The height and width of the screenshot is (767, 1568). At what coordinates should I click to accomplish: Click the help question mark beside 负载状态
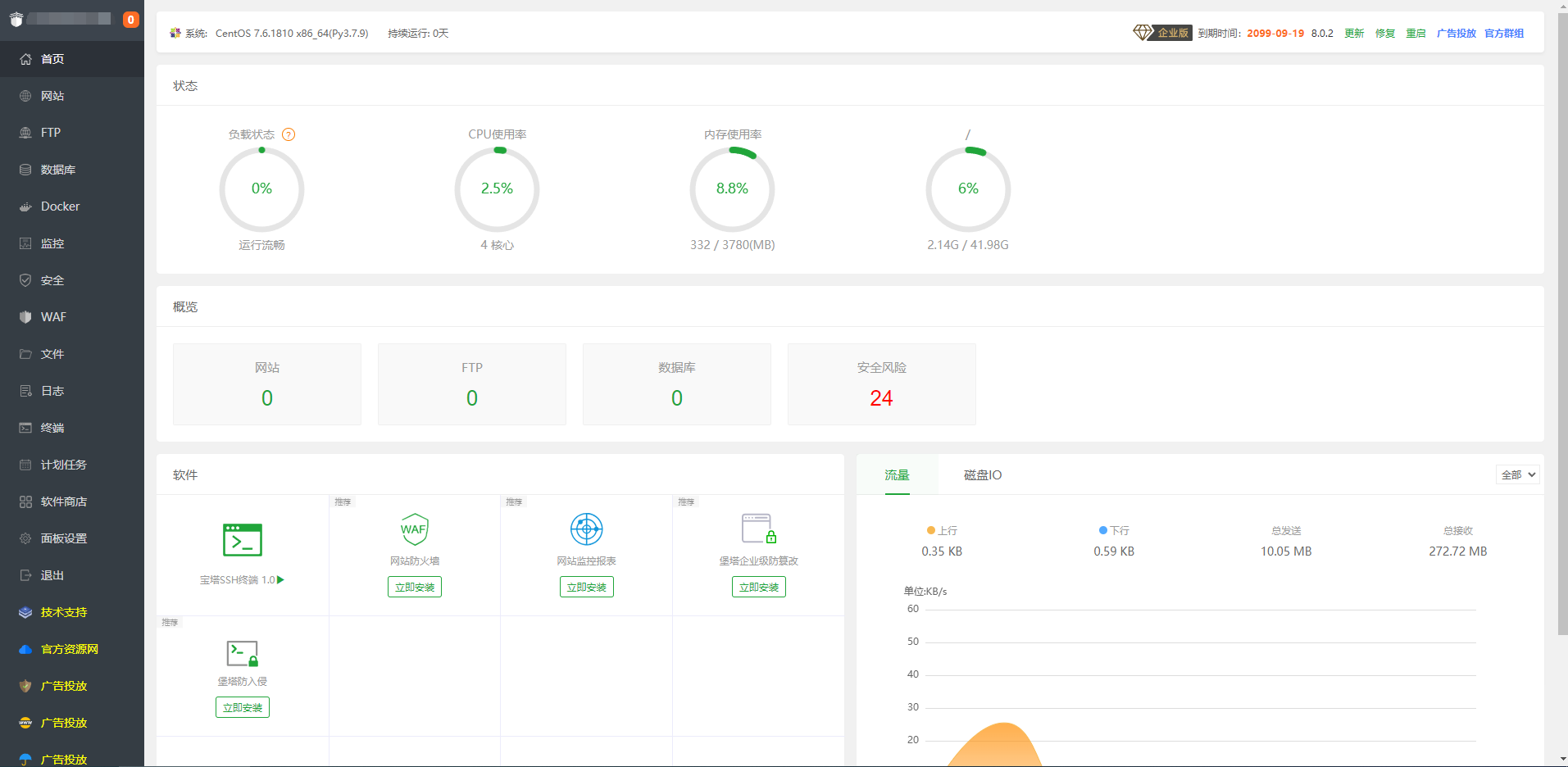pyautogui.click(x=289, y=134)
